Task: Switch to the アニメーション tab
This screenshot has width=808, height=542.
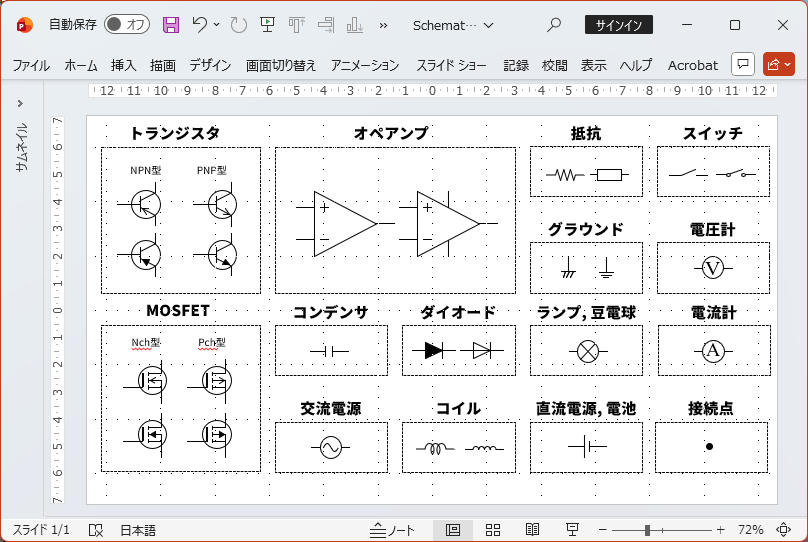Action: [365, 65]
